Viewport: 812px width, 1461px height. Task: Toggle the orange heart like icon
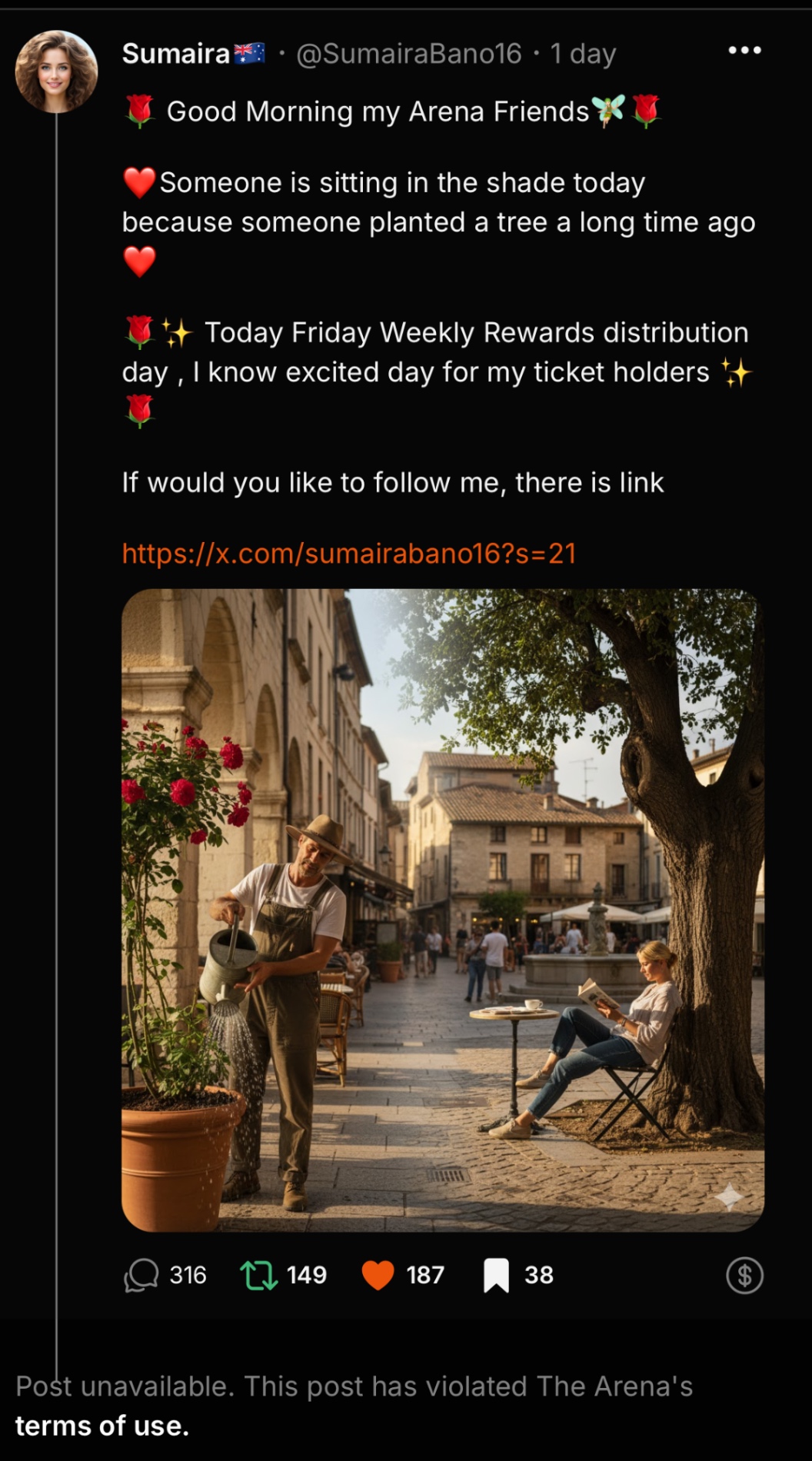378,1275
